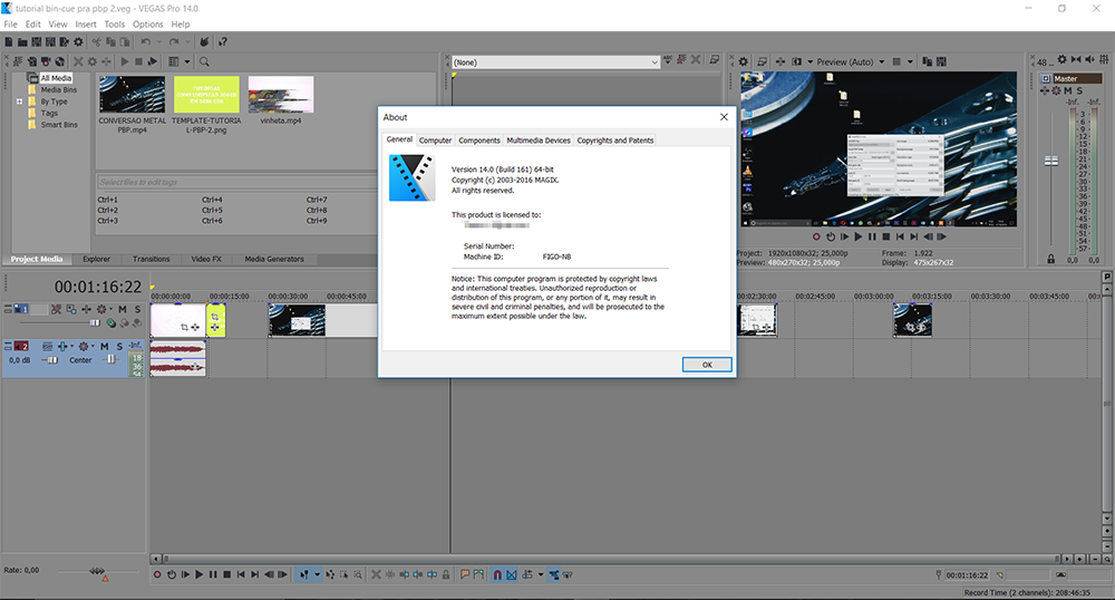Screen dimensions: 1115x600
Task: Click Play in timeline transport bar
Action: (x=199, y=574)
